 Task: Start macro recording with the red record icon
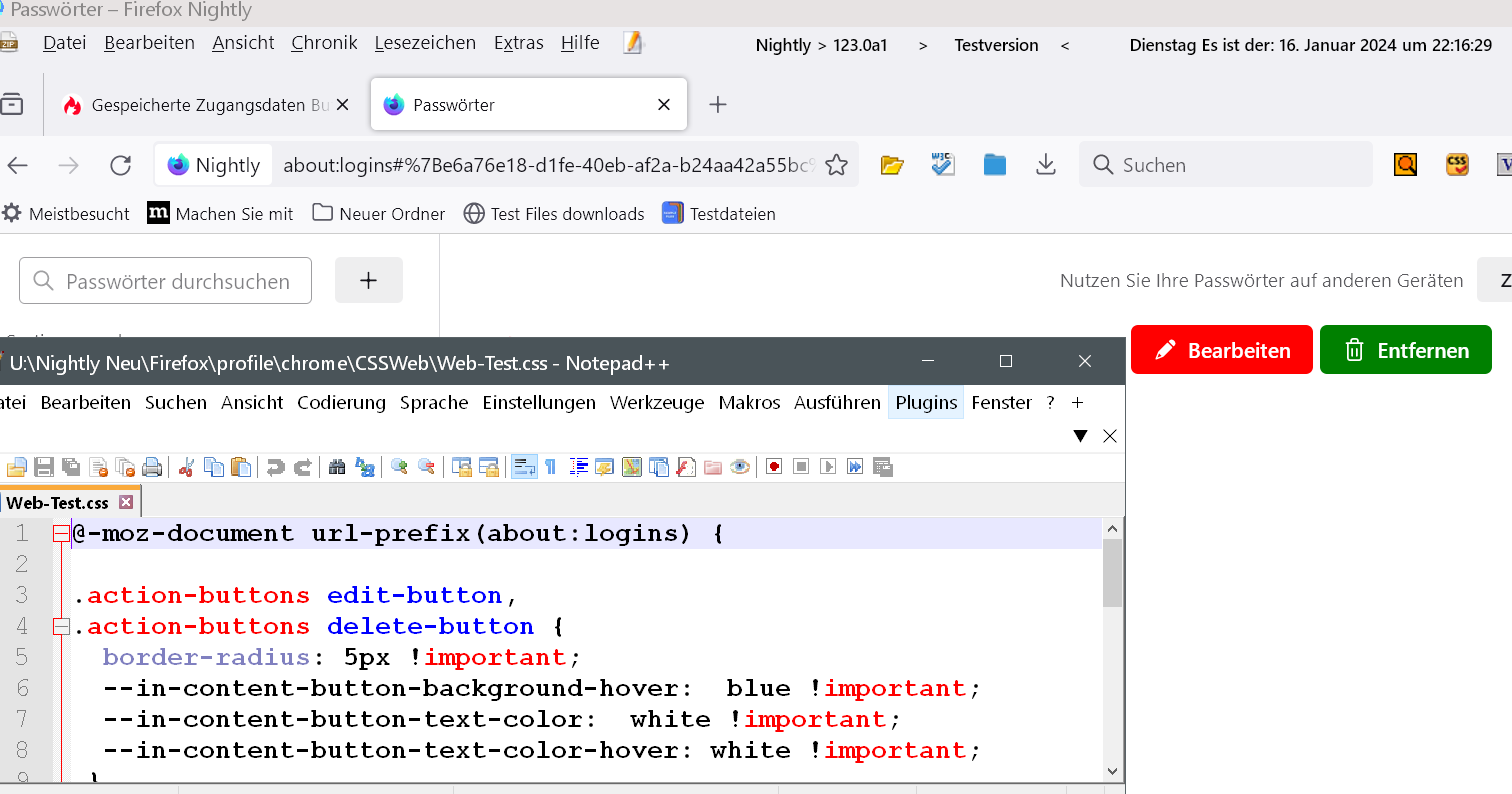(x=774, y=467)
